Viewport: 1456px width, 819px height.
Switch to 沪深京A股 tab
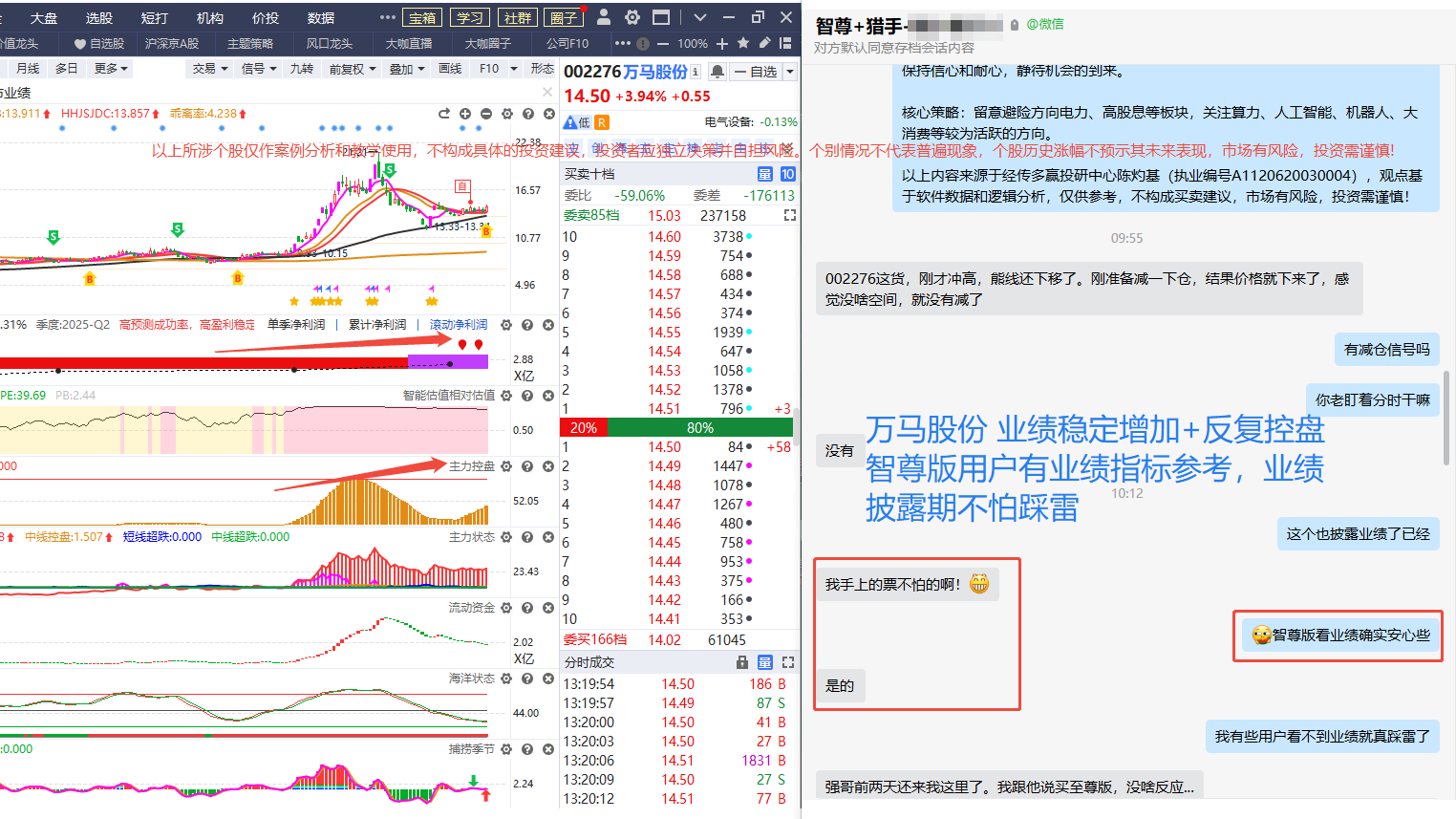[172, 43]
